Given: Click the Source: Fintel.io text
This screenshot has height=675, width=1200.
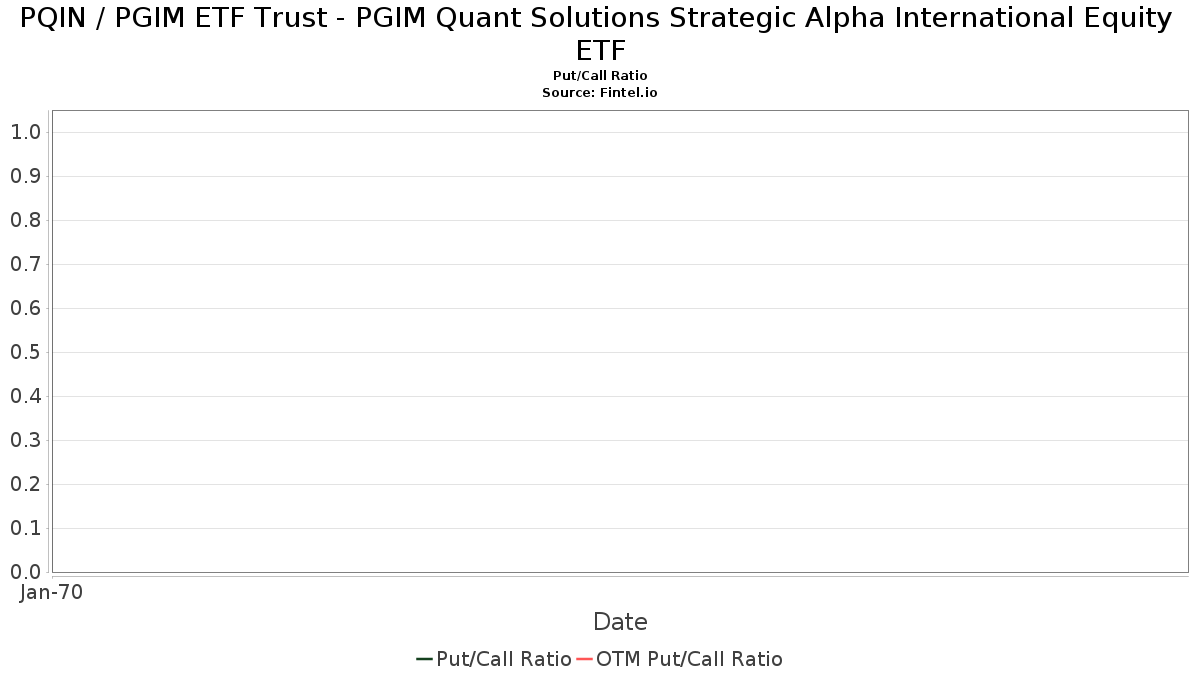Looking at the screenshot, I should click(600, 92).
